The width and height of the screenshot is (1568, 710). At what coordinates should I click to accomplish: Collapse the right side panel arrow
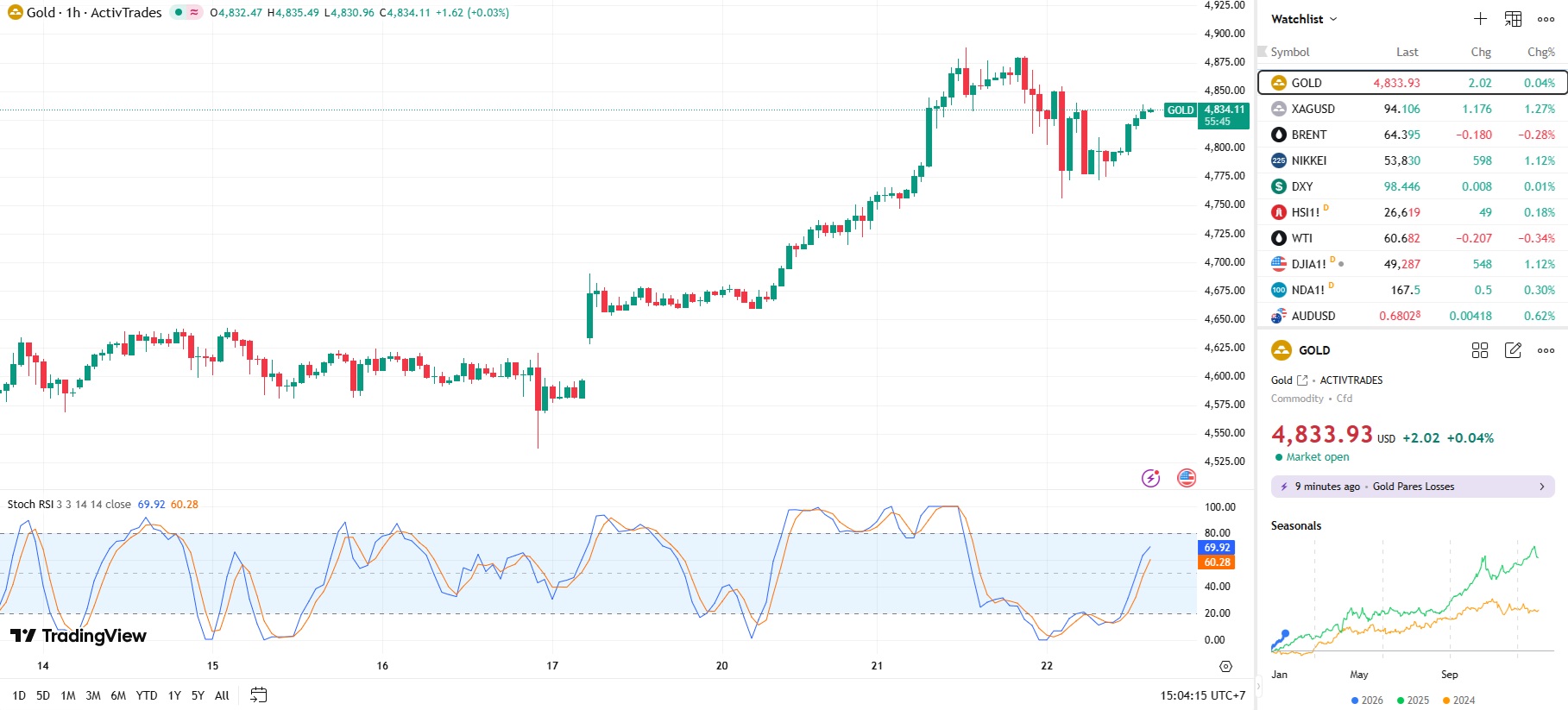pos(1257,687)
